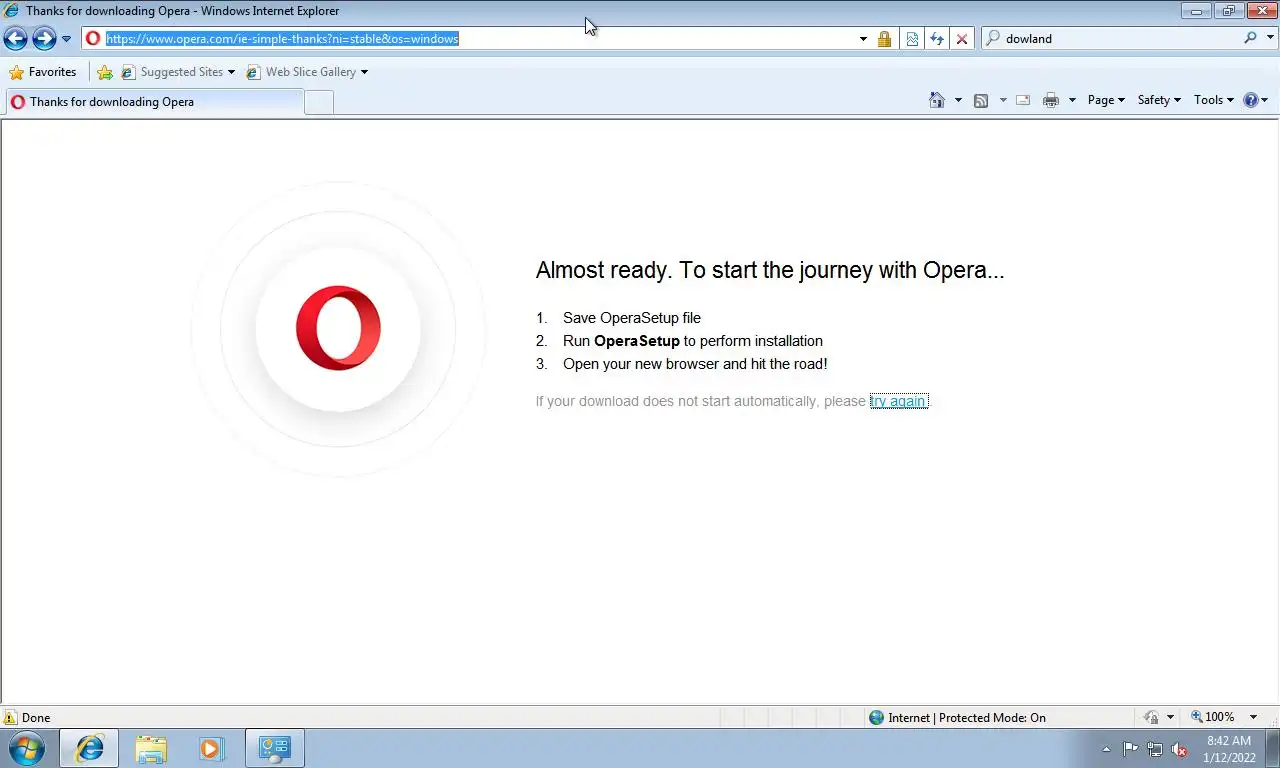The image size is (1280, 768).
Task: Click the status bar privacy/pop-up icon
Action: click(1151, 717)
